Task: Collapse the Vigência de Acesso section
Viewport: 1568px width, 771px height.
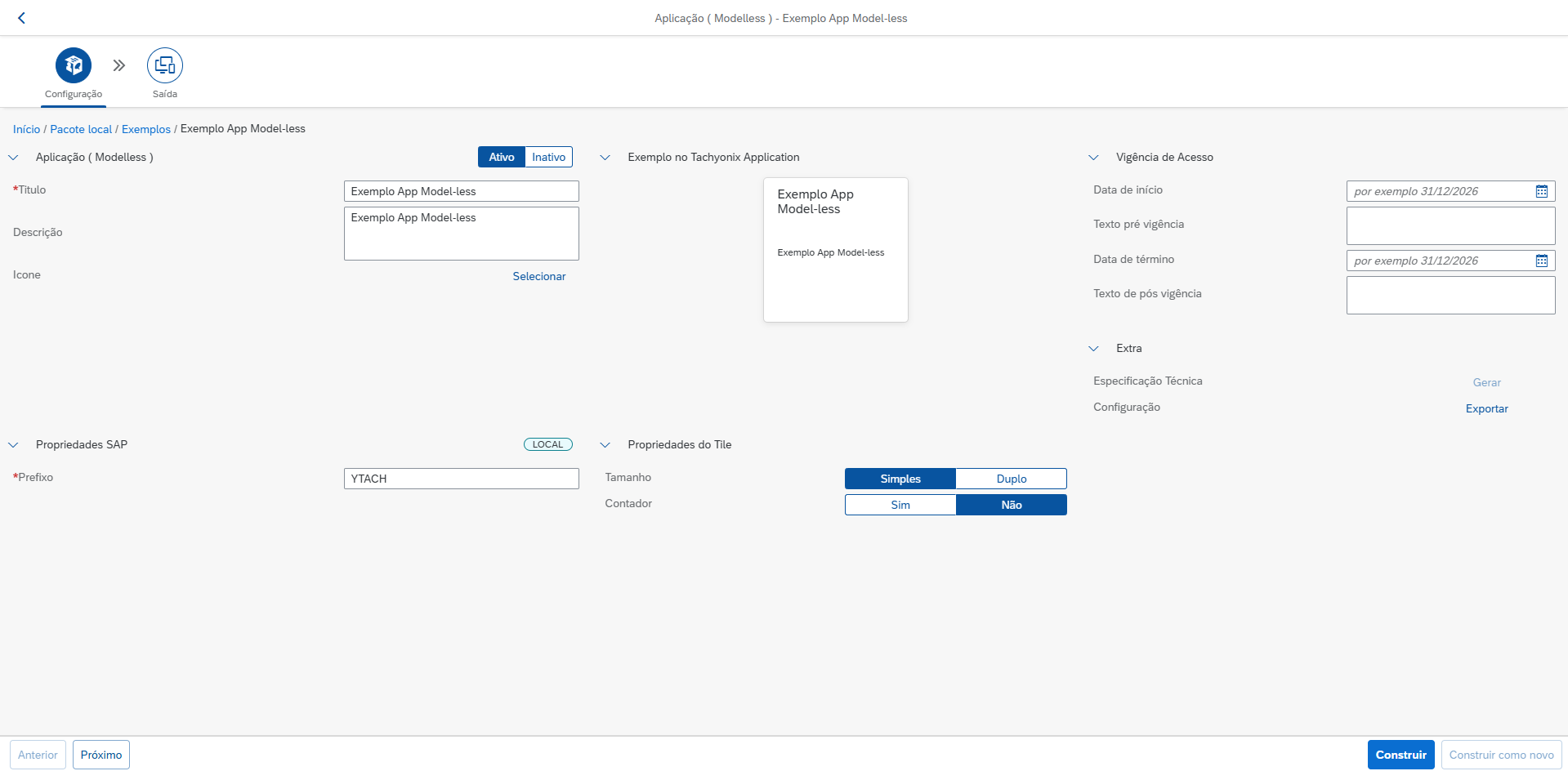Action: [x=1094, y=158]
